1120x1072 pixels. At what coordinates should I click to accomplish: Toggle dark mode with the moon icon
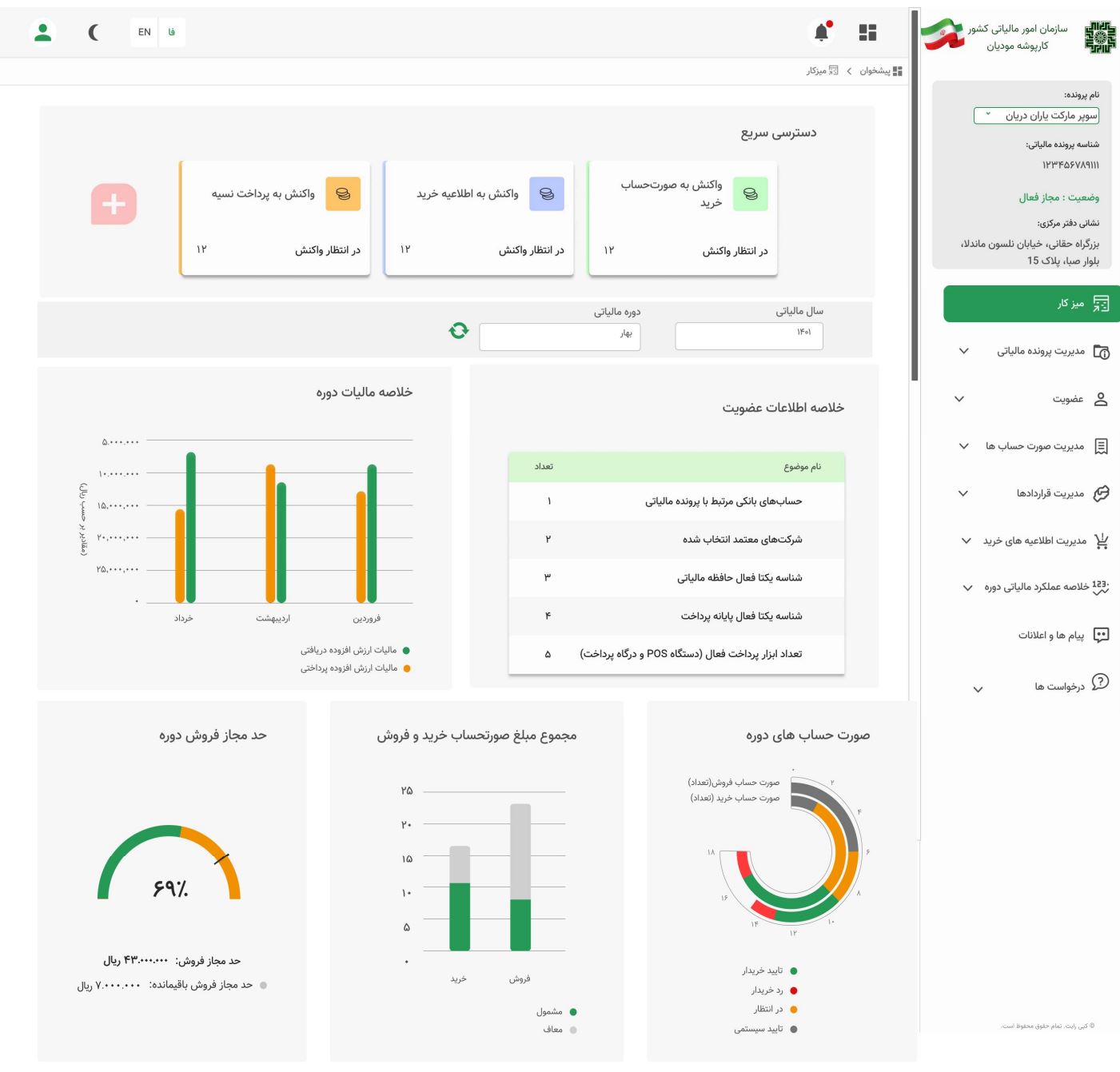tap(94, 32)
